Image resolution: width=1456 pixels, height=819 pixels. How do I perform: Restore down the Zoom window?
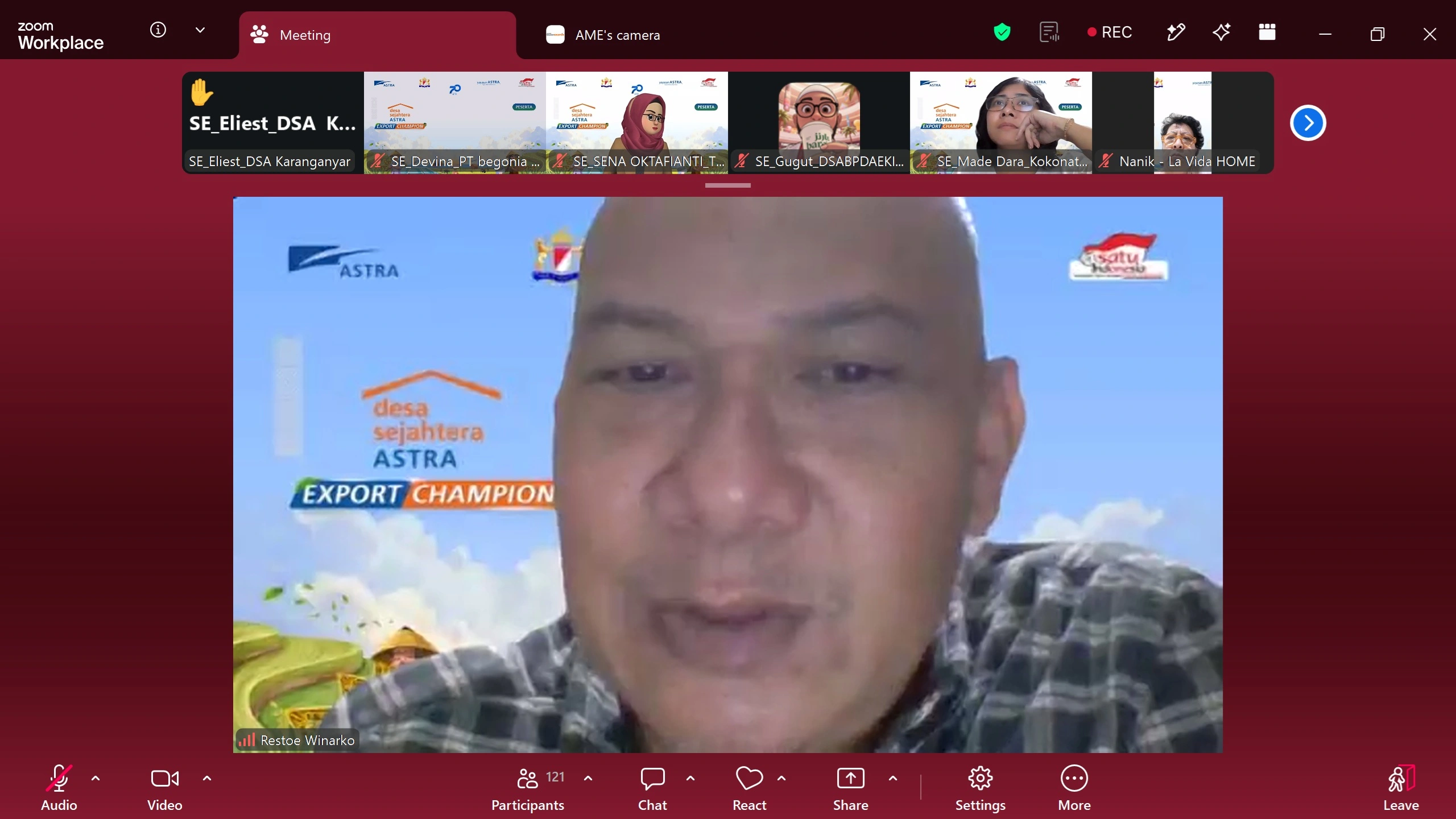click(x=1377, y=34)
